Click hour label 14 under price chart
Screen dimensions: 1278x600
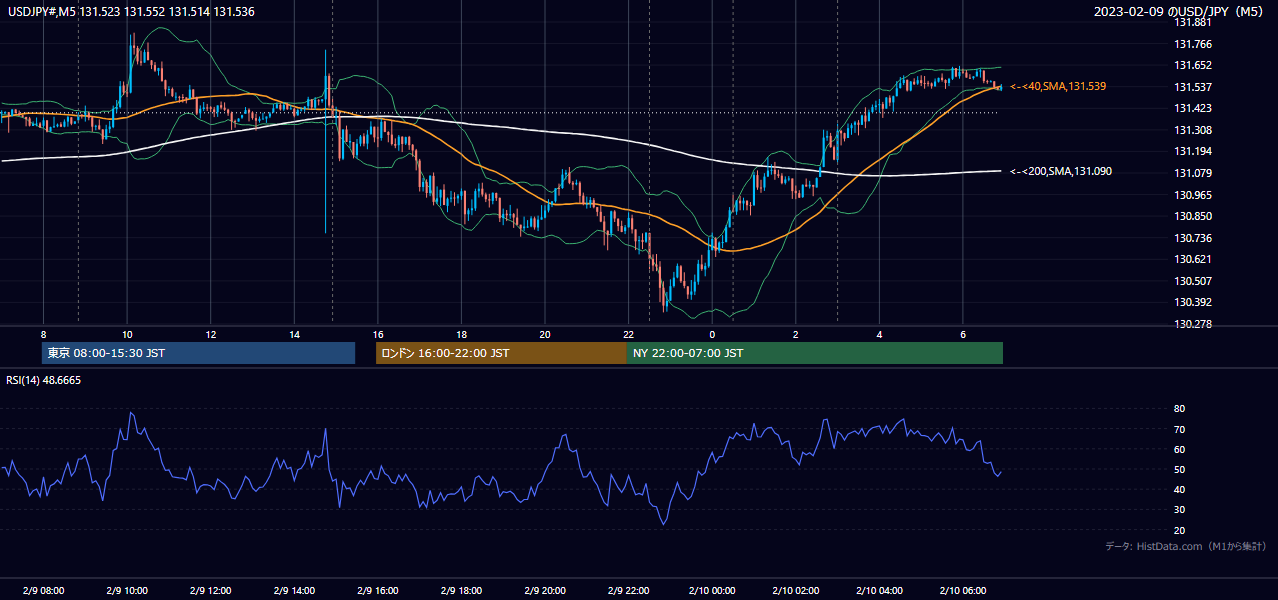tap(294, 334)
